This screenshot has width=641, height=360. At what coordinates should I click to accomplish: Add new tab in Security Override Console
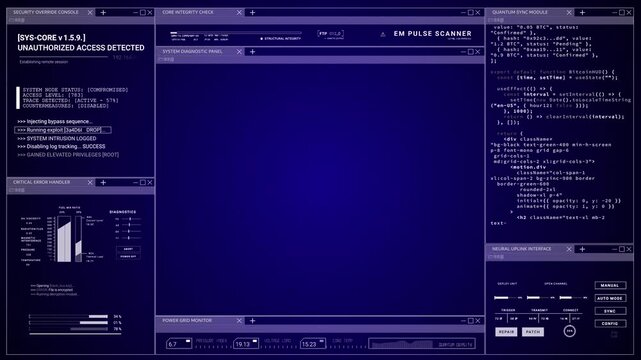coord(103,13)
